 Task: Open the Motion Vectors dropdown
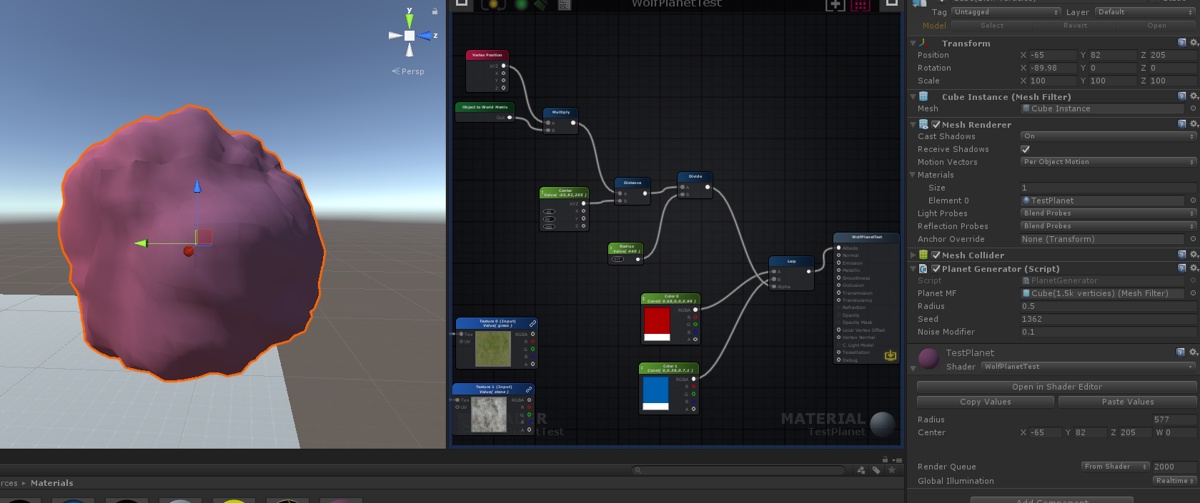pyautogui.click(x=1108, y=161)
